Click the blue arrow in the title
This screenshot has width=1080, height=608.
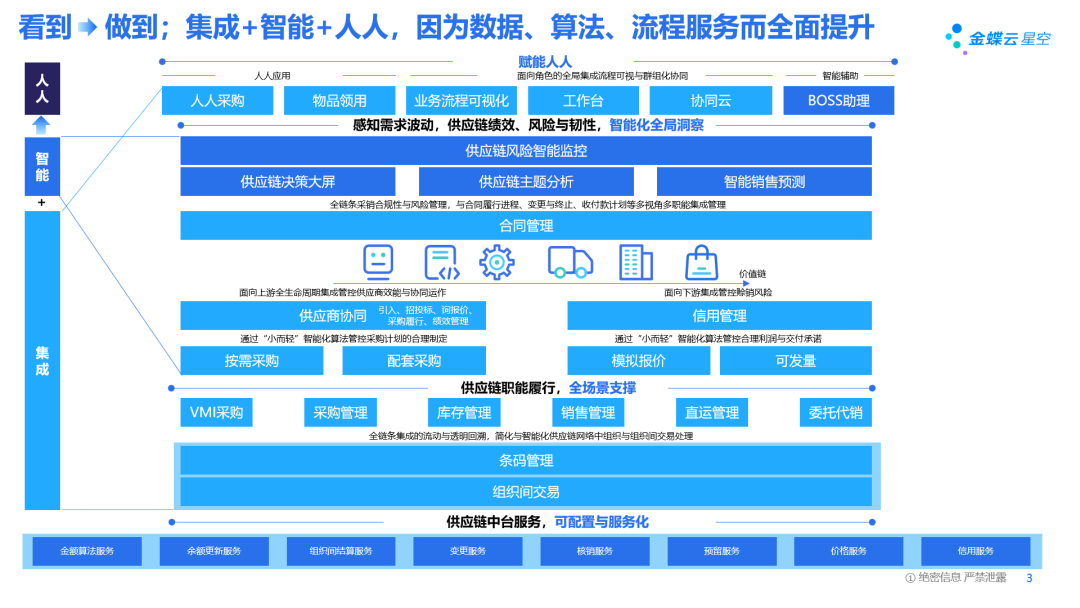[x=87, y=28]
